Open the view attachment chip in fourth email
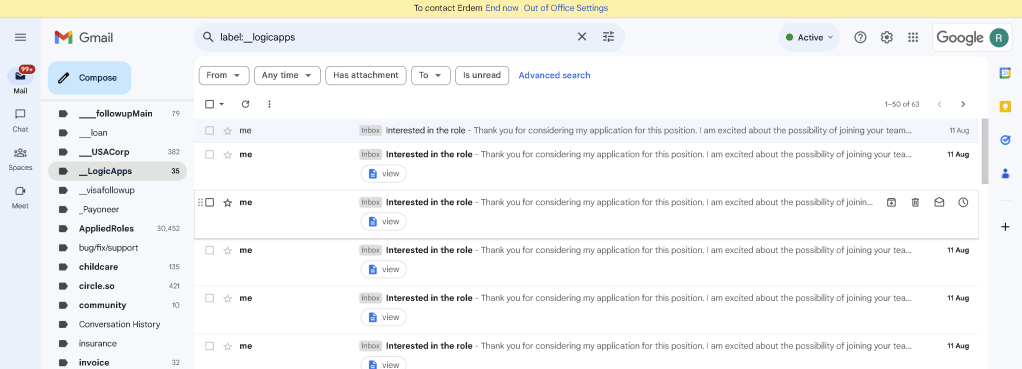This screenshot has width=1022, height=369. pos(383,269)
